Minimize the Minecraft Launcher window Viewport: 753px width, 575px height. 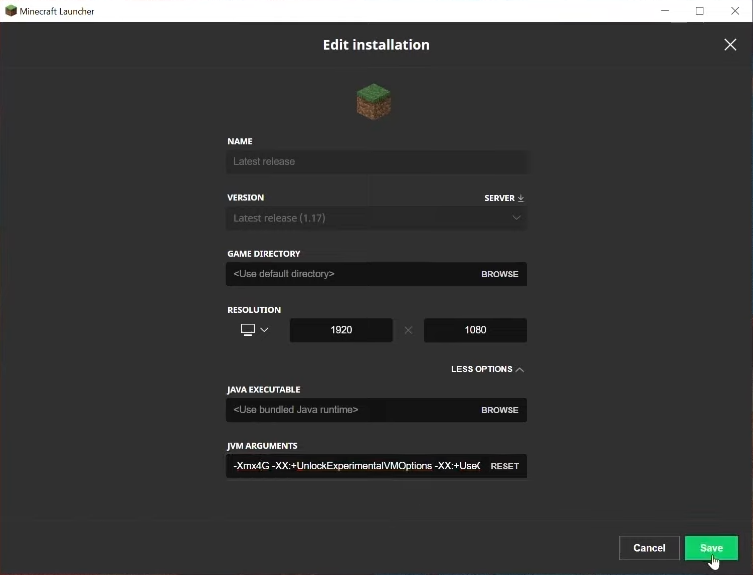(665, 11)
